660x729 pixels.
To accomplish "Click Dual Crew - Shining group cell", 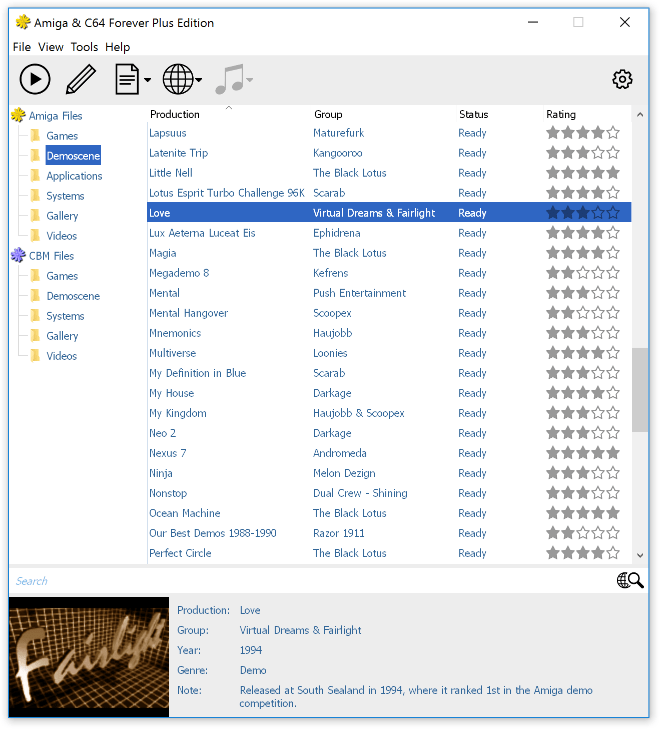I will pos(360,493).
